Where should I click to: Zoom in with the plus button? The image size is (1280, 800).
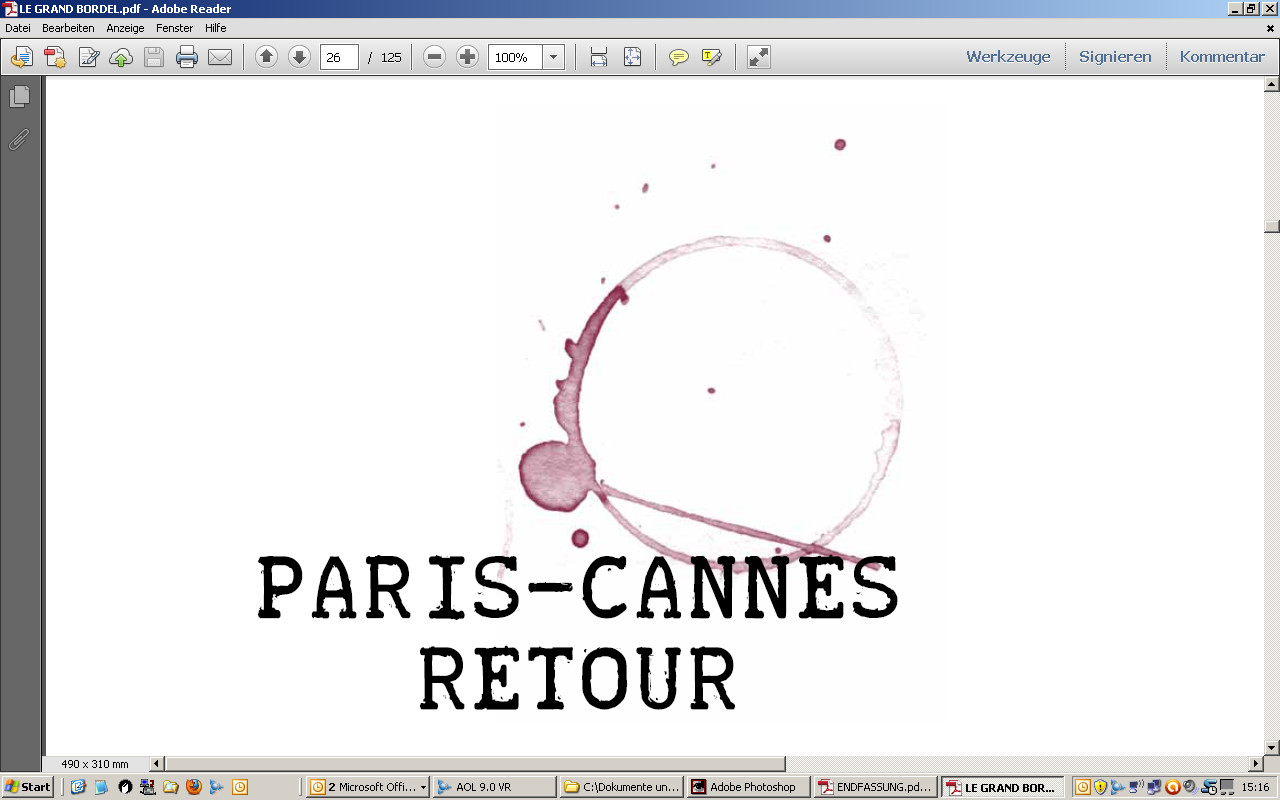pos(467,57)
